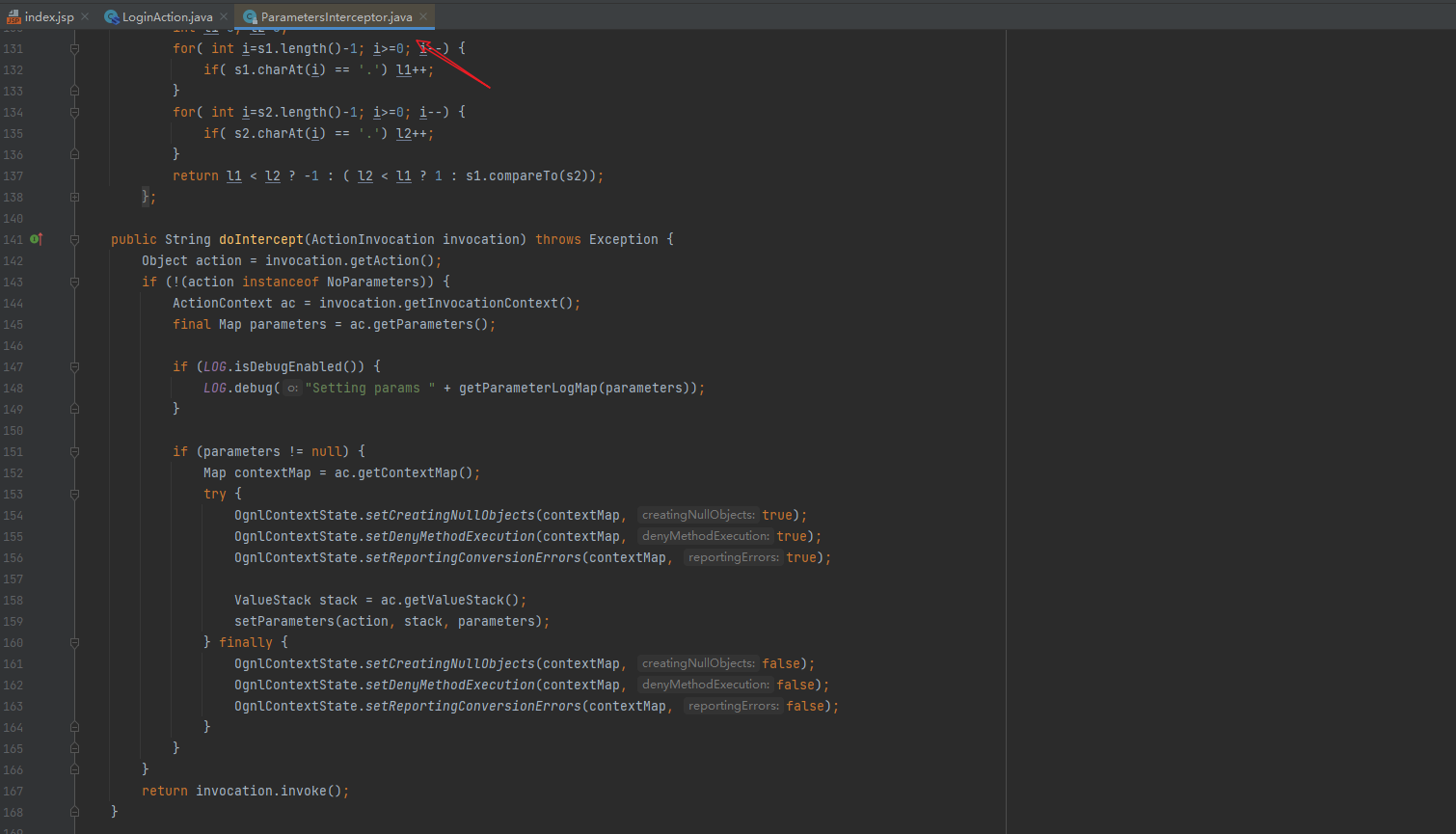Click the implements-method gutter icon at line 141
Viewport: 1456px width, 834px height.
[36, 239]
